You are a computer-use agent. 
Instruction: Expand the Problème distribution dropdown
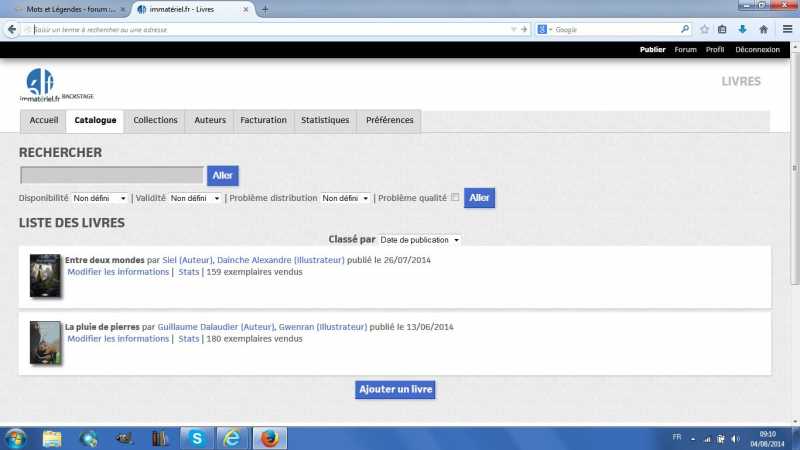pyautogui.click(x=345, y=198)
